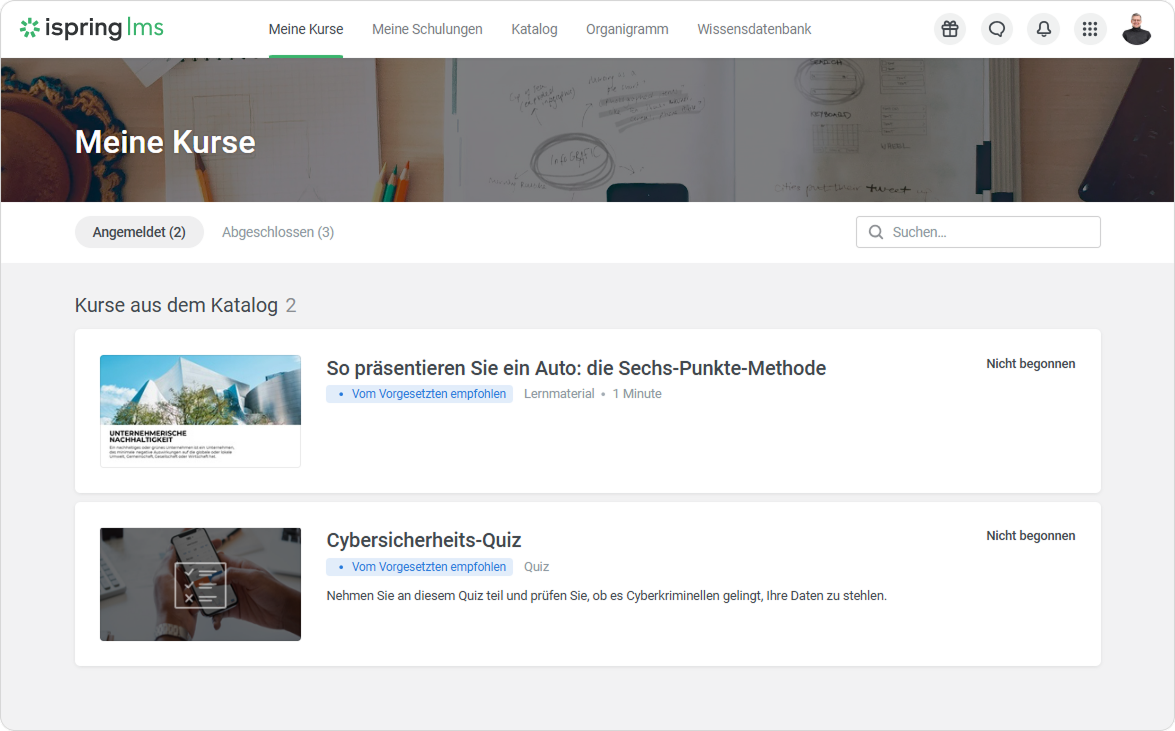Navigate to Organigramm

pos(627,29)
